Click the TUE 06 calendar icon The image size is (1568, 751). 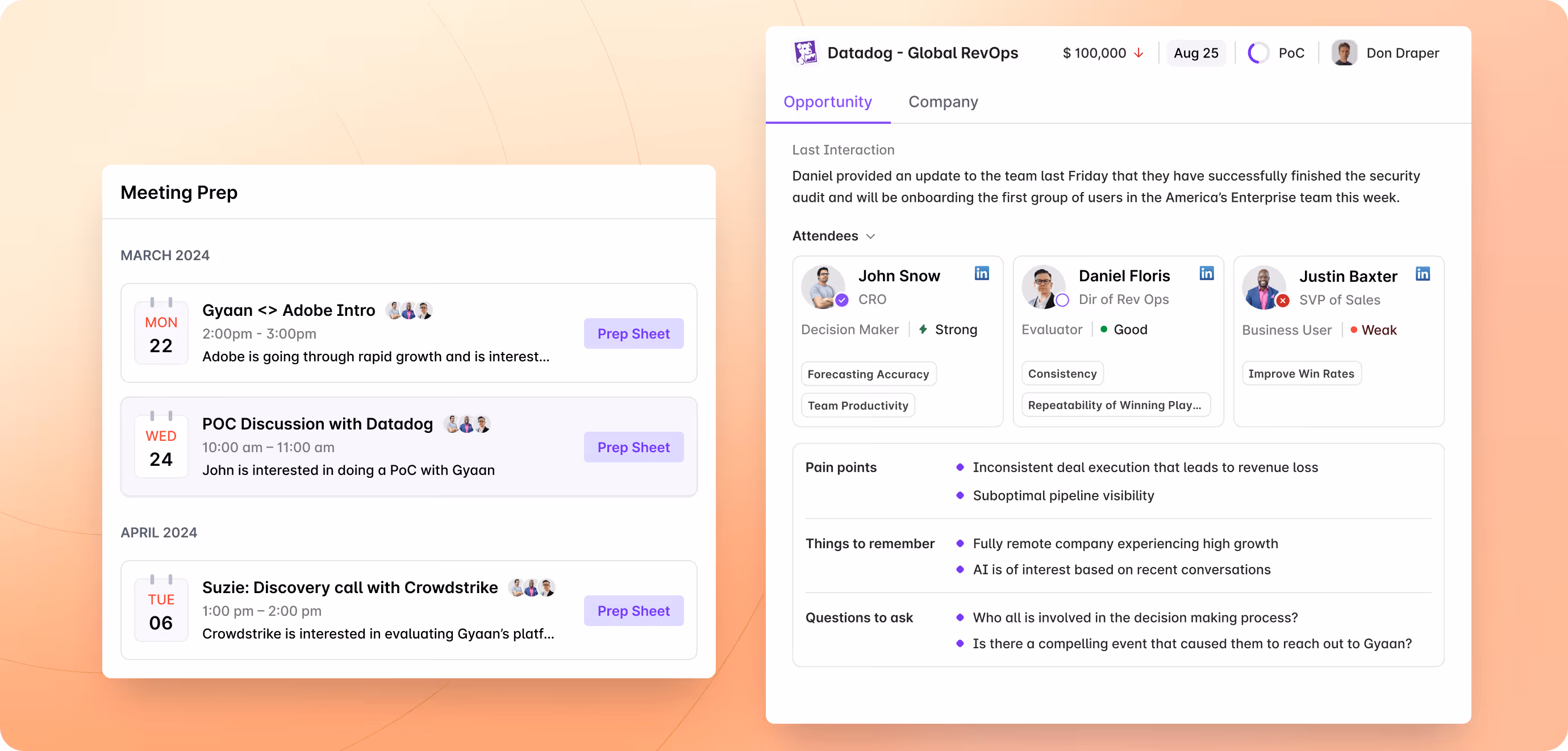pos(161,608)
